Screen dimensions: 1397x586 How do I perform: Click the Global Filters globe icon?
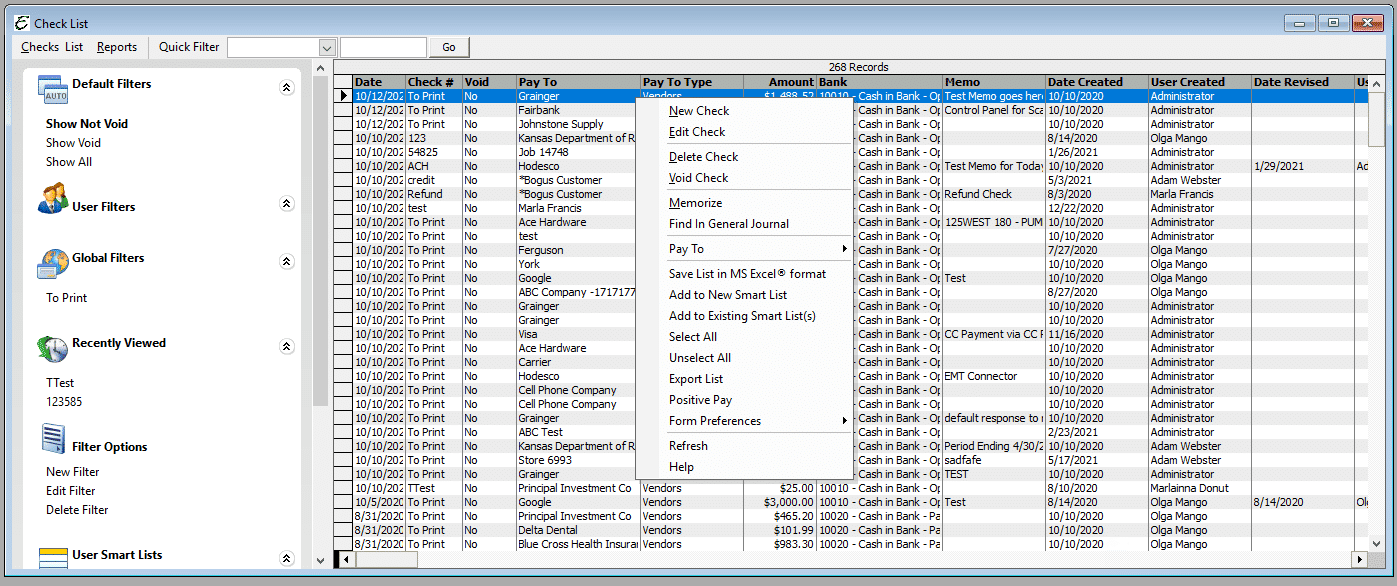point(53,263)
